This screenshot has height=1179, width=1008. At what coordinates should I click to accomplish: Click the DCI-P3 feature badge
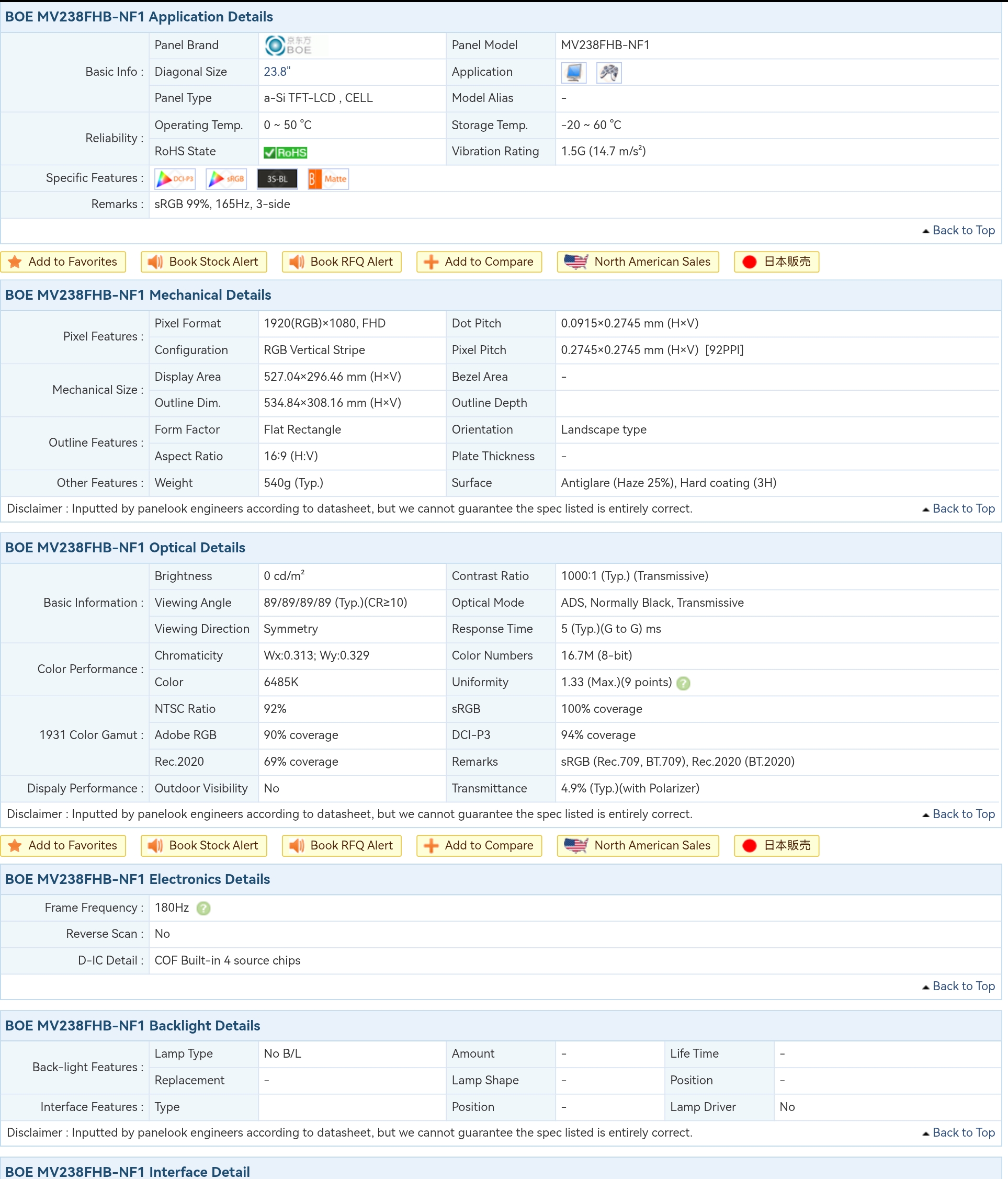175,179
